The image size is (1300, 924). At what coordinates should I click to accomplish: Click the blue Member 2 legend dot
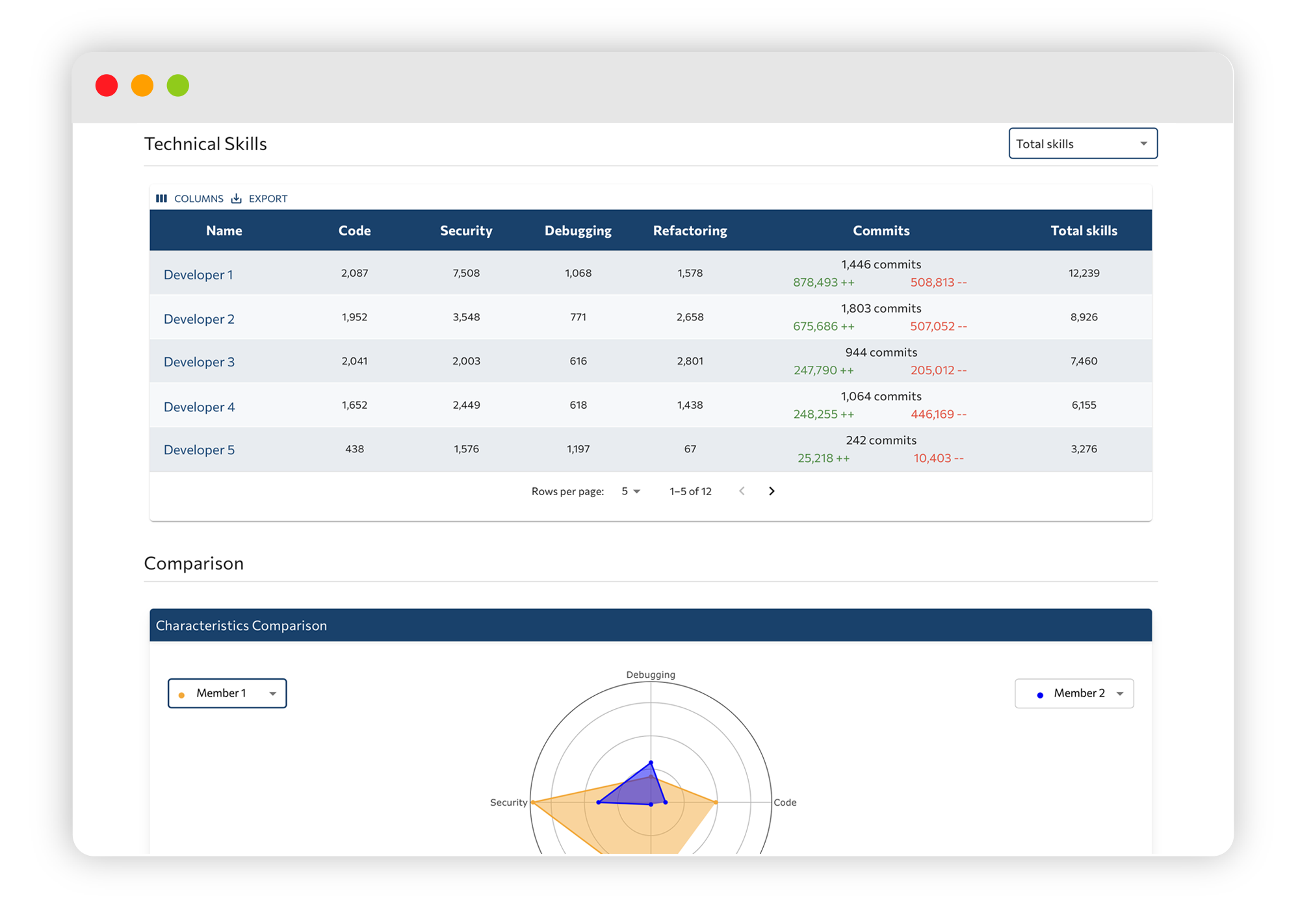tap(1041, 693)
